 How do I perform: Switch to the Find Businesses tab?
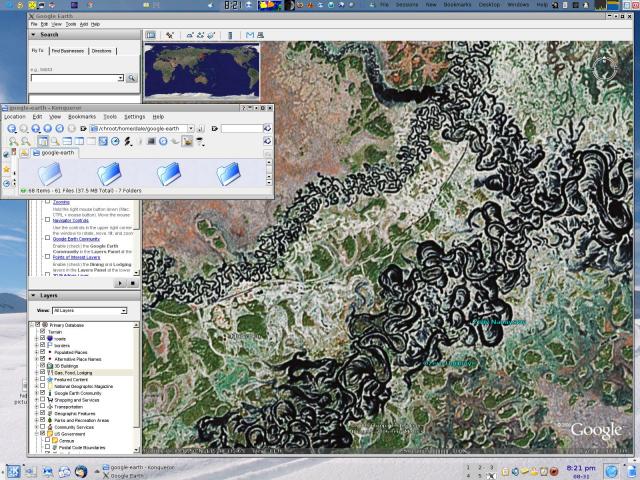click(x=68, y=51)
